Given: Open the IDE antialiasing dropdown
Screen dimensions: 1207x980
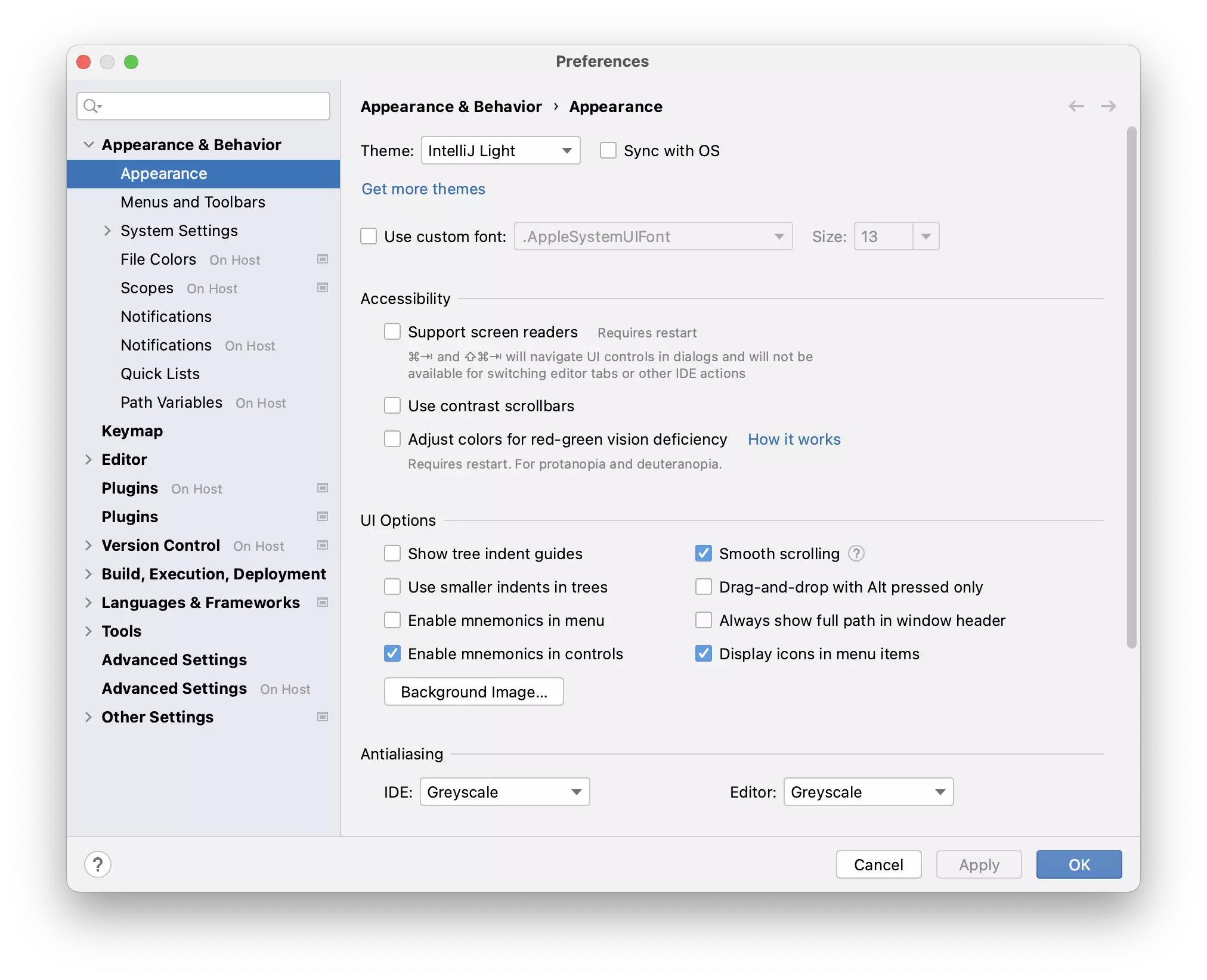Looking at the screenshot, I should coord(505,792).
